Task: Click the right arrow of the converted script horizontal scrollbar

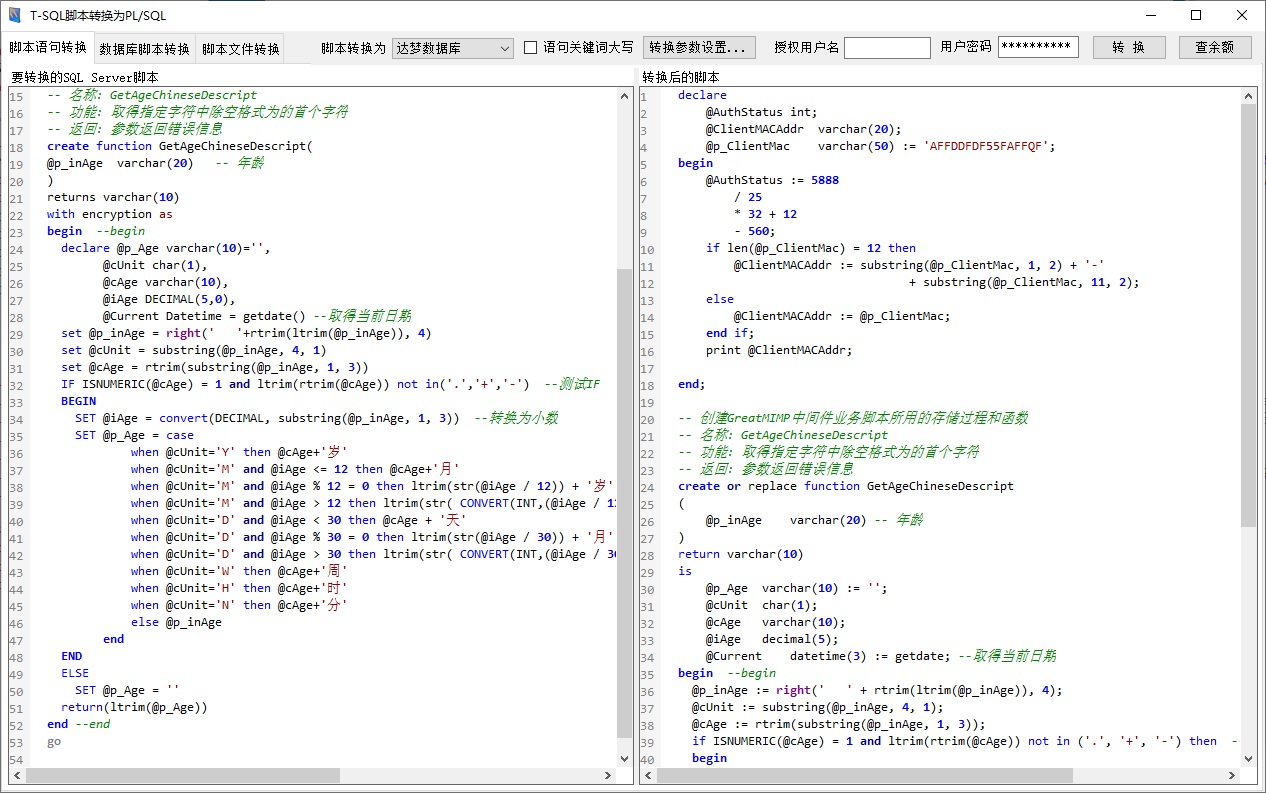Action: click(1232, 775)
